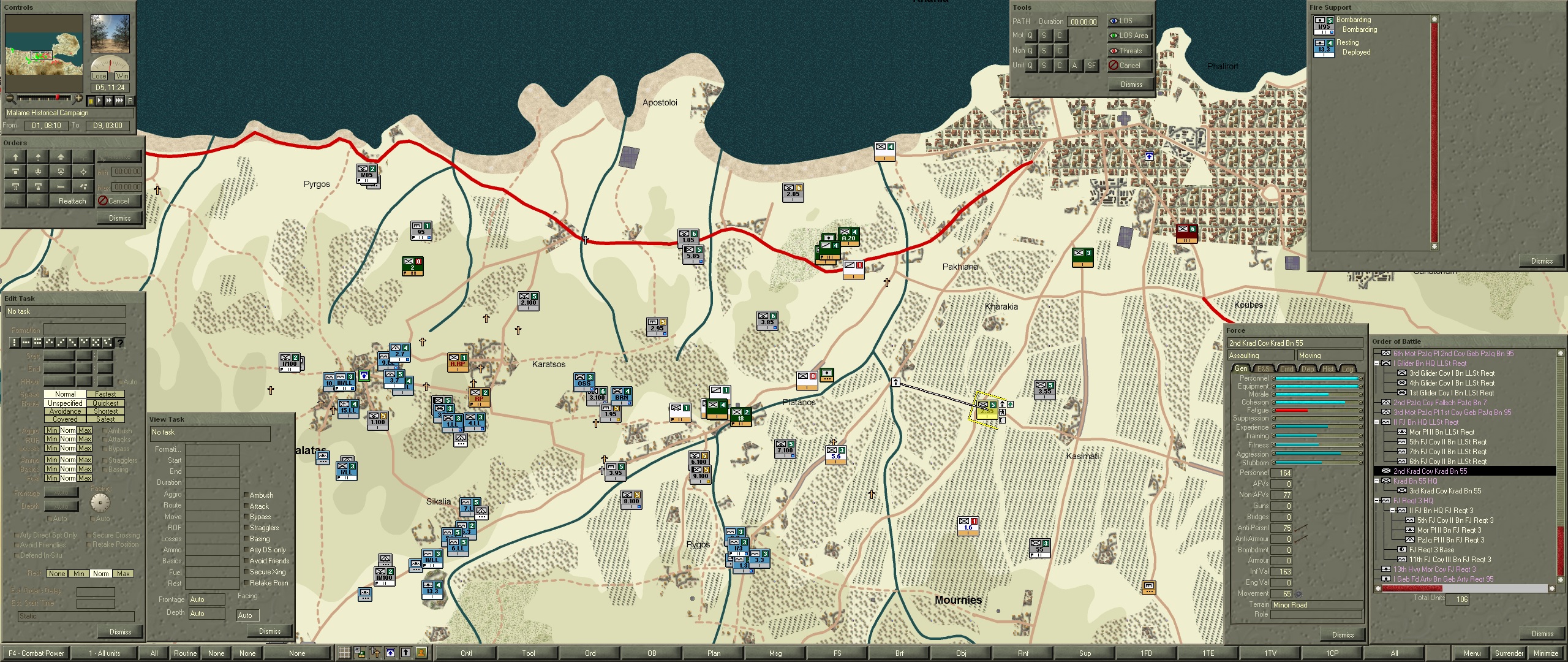The image size is (1568, 662).
Task: Zoom out map using minus magnifier
Action: click(x=10, y=99)
